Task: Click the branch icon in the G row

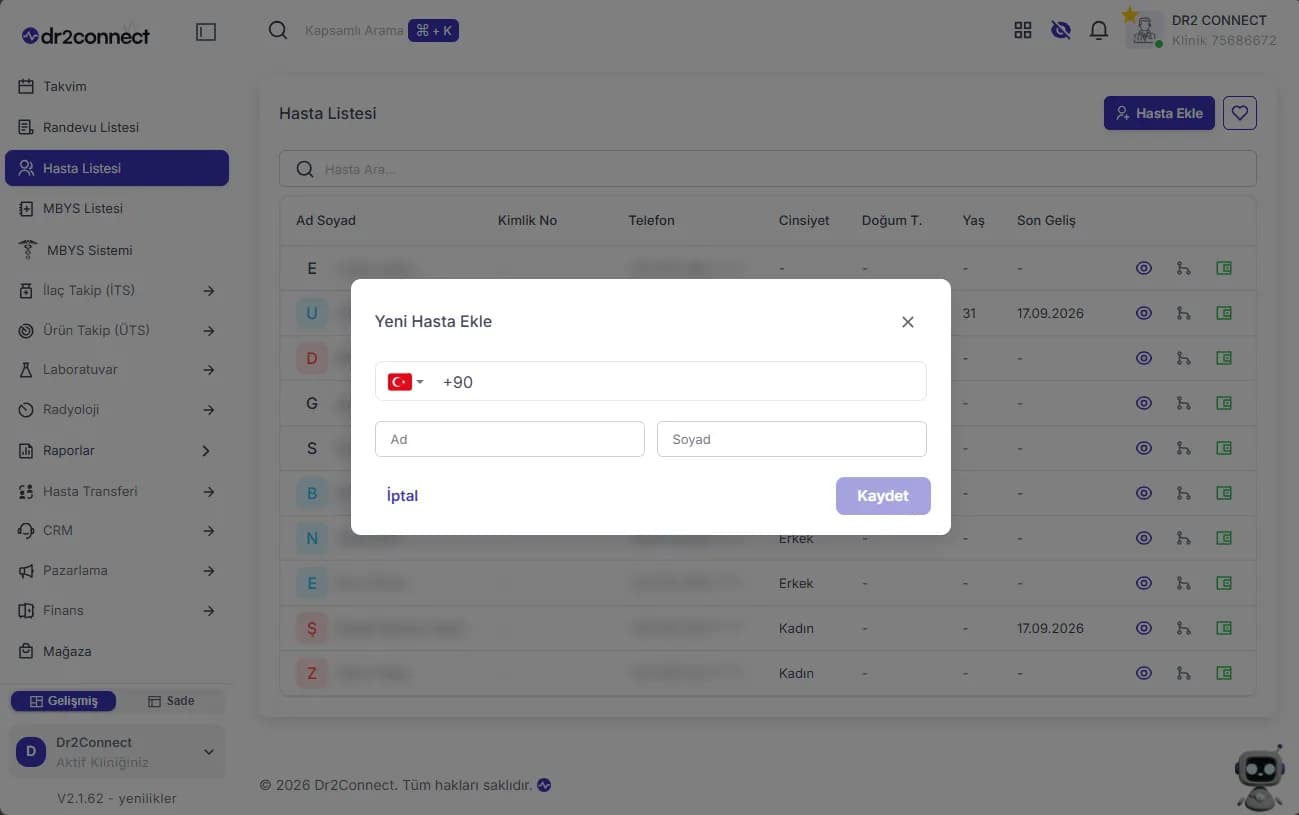Action: (x=1184, y=403)
